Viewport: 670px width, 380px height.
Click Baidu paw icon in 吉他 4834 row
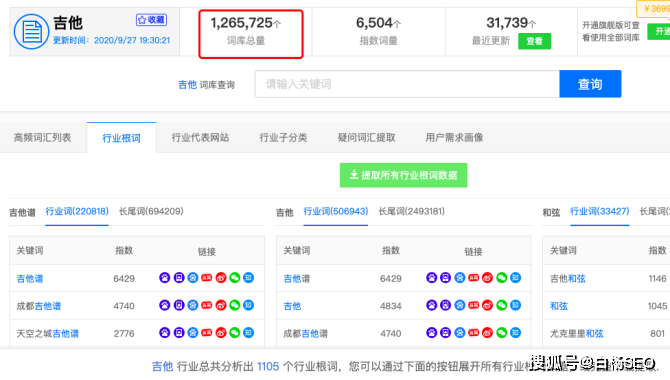[432, 305]
